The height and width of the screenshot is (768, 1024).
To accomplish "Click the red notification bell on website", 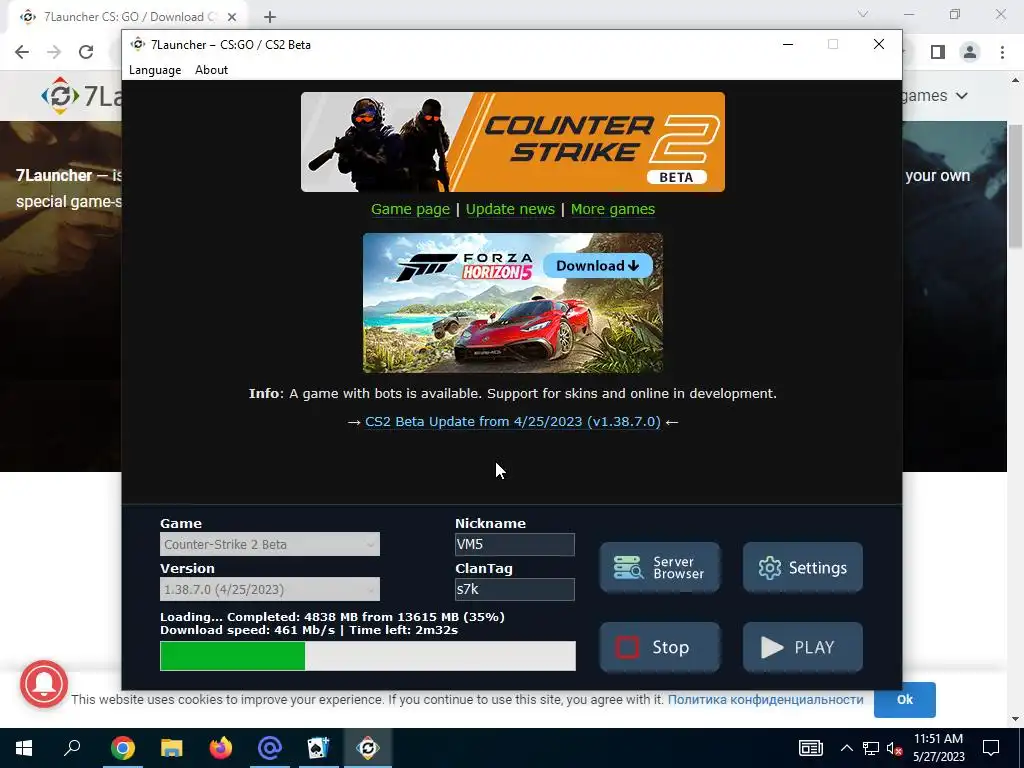I will 44,684.
